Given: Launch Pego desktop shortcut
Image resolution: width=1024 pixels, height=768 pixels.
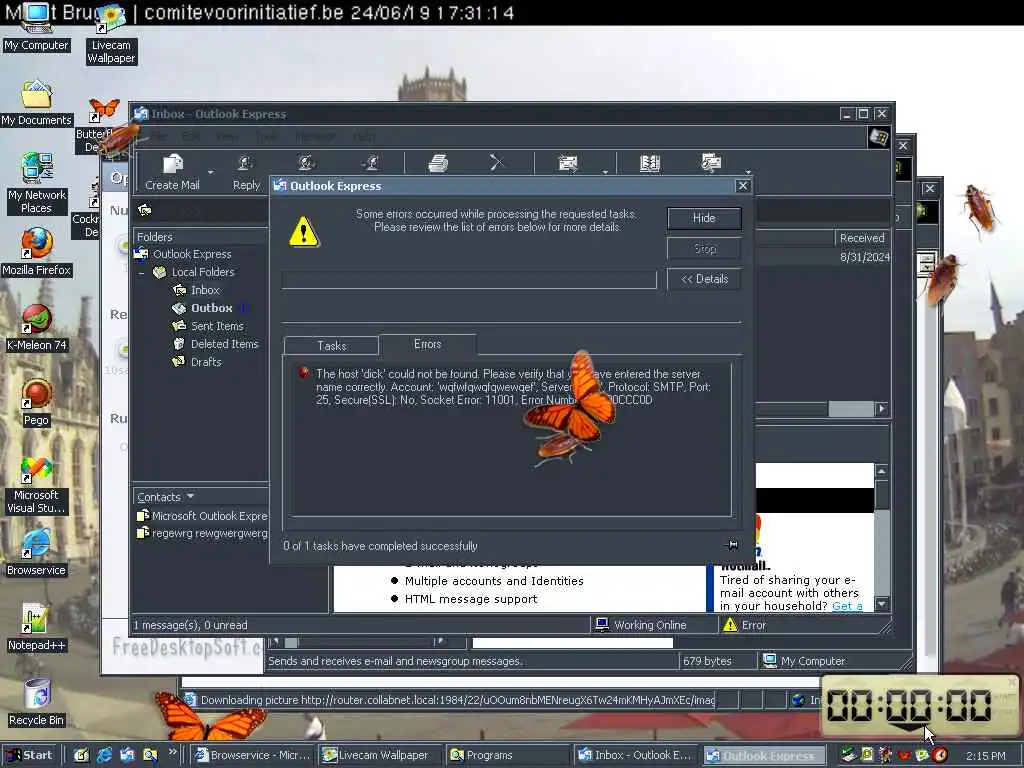Looking at the screenshot, I should [37, 403].
